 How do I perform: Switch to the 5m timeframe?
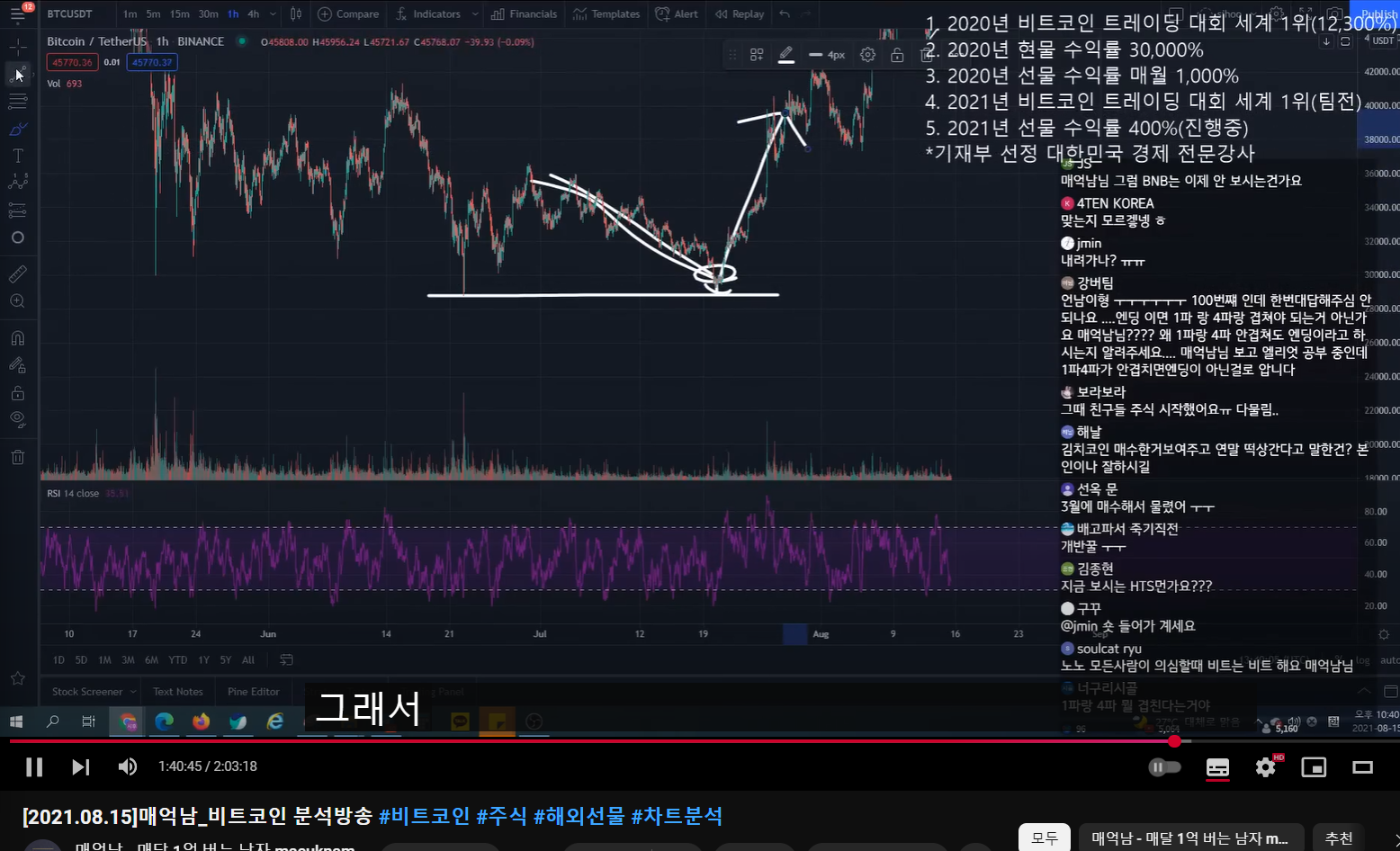pyautogui.click(x=154, y=14)
